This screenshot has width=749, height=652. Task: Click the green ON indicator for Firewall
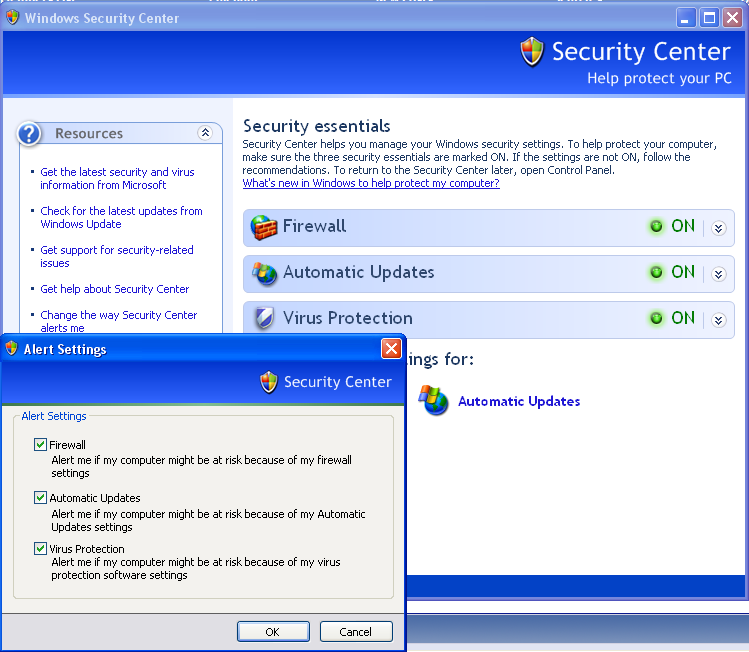point(656,226)
